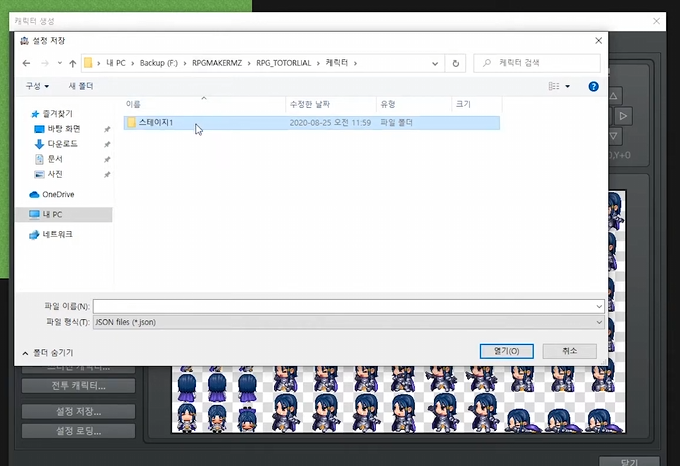680x466 pixels.
Task: Close the 설정 저장 dialog
Action: click(598, 40)
